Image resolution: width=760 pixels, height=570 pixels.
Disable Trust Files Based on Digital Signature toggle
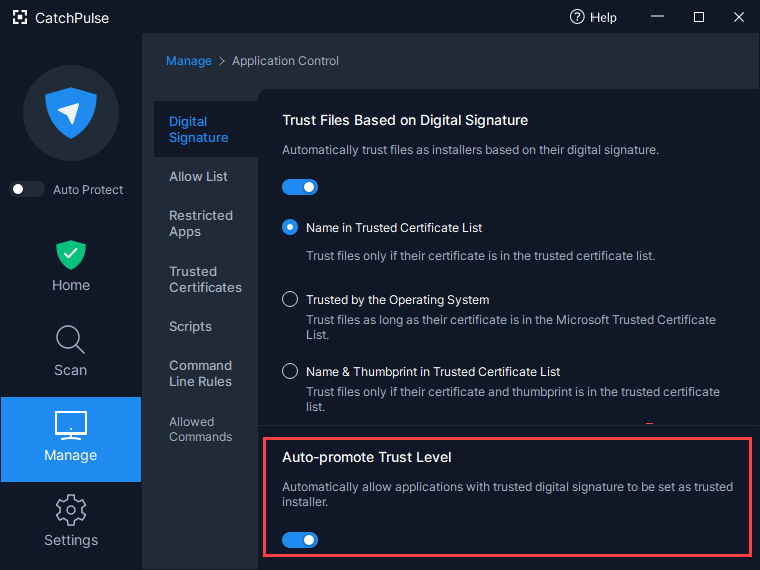pyautogui.click(x=300, y=187)
